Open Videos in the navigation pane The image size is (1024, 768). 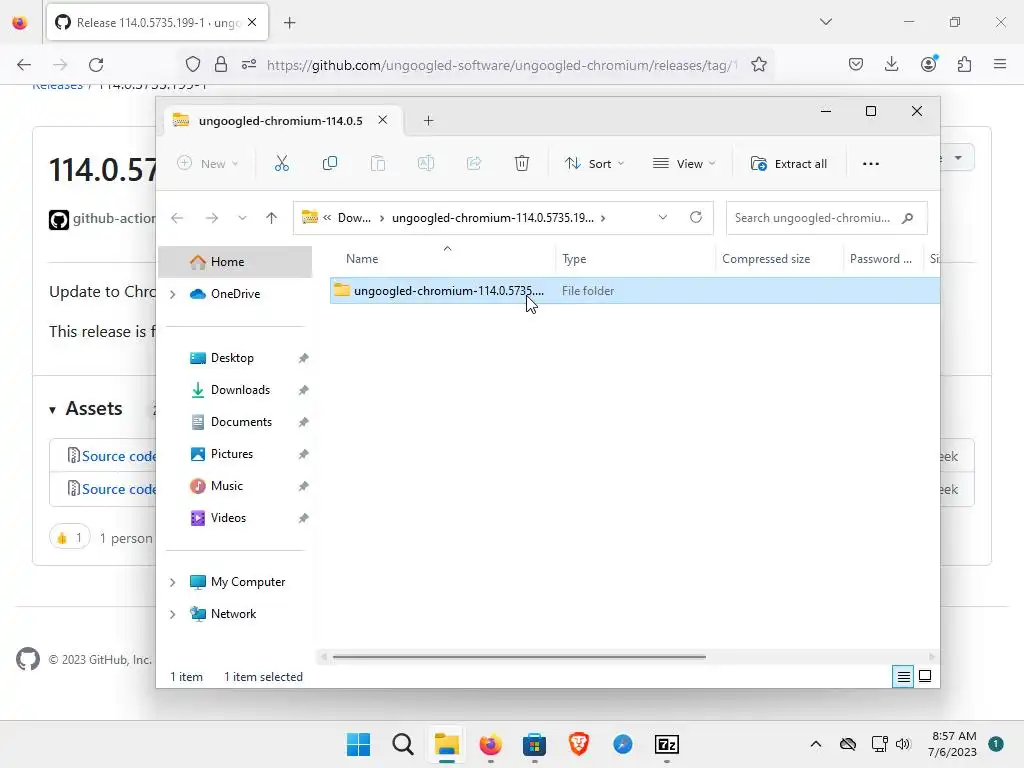point(228,518)
